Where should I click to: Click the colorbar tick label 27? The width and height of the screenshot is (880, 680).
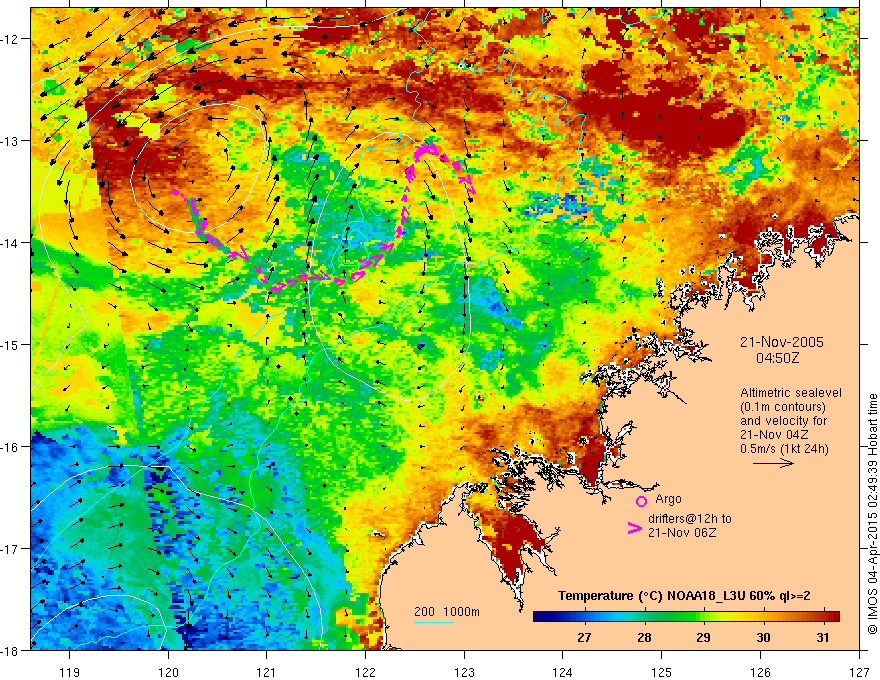(x=584, y=638)
